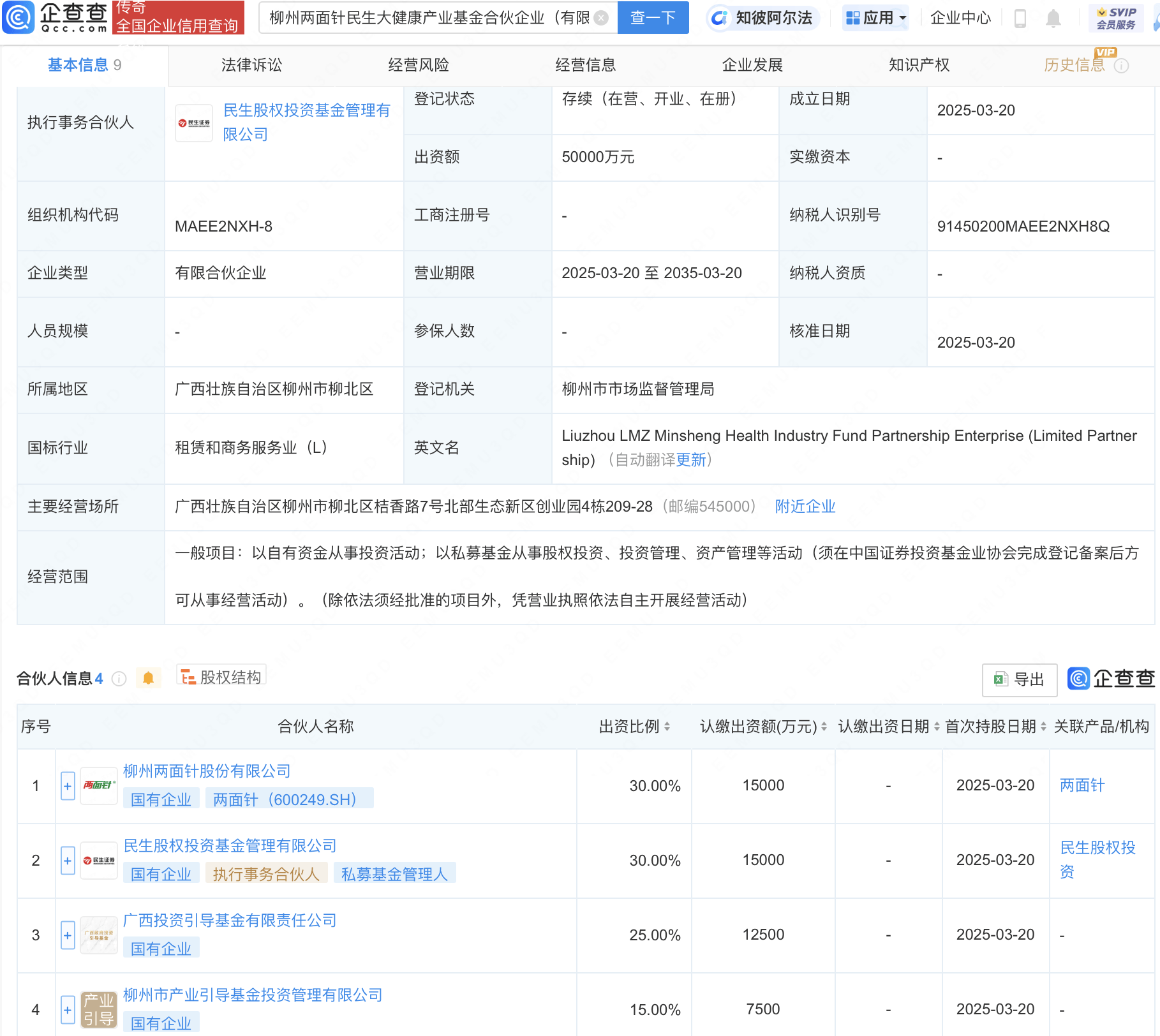
Task: Click info icon next to 历史信息
Action: click(1121, 66)
